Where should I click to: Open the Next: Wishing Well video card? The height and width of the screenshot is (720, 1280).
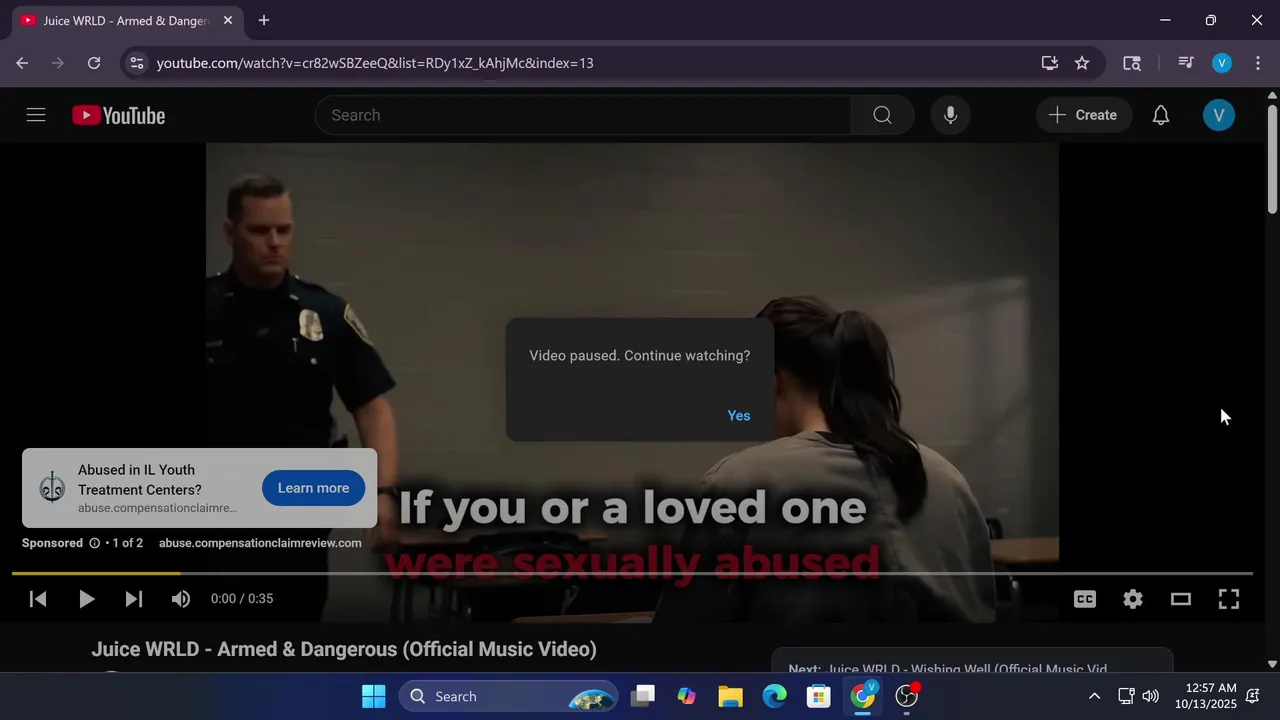971,662
